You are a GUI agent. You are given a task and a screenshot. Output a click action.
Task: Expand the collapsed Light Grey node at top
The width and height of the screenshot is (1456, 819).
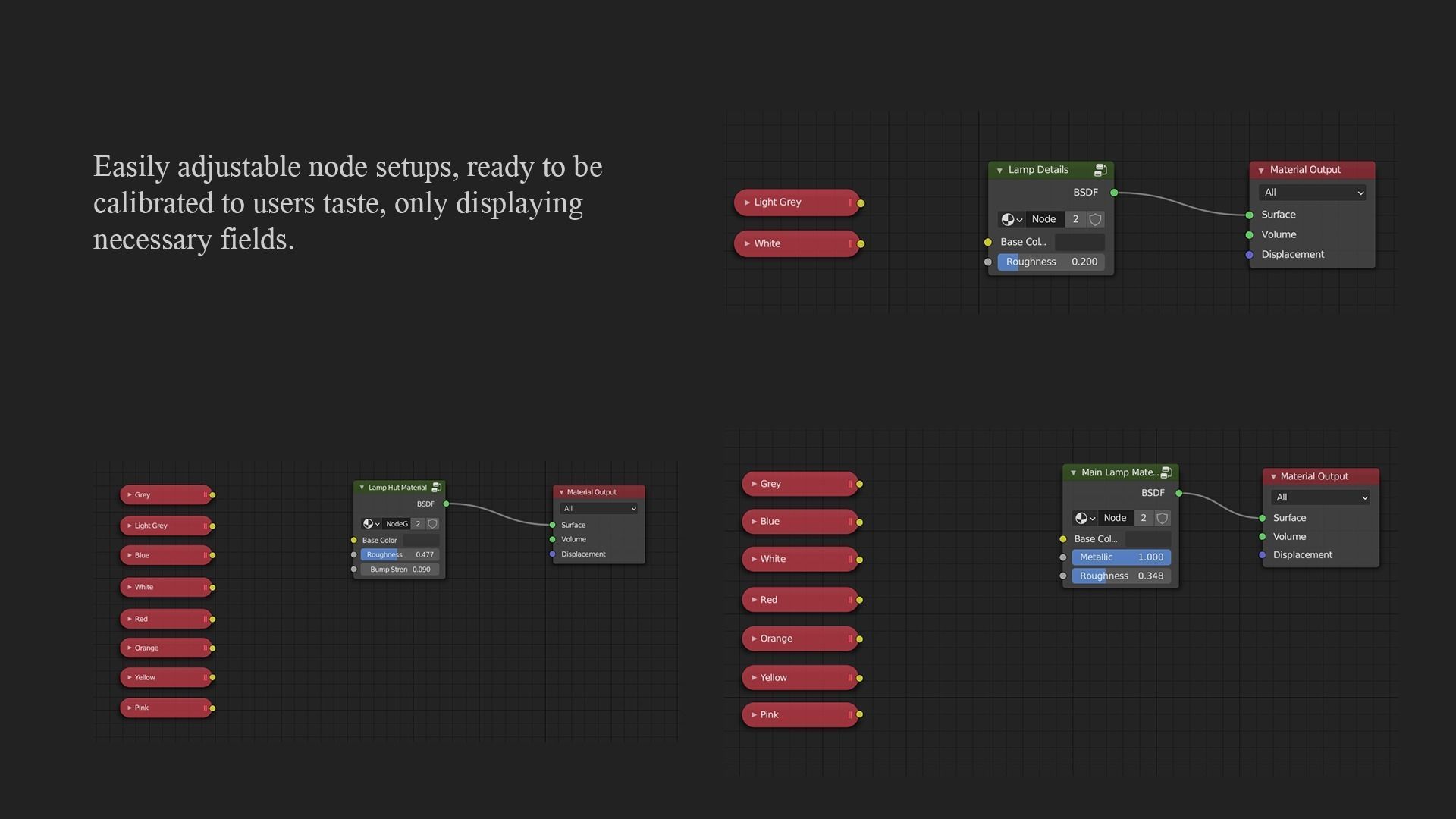(747, 202)
